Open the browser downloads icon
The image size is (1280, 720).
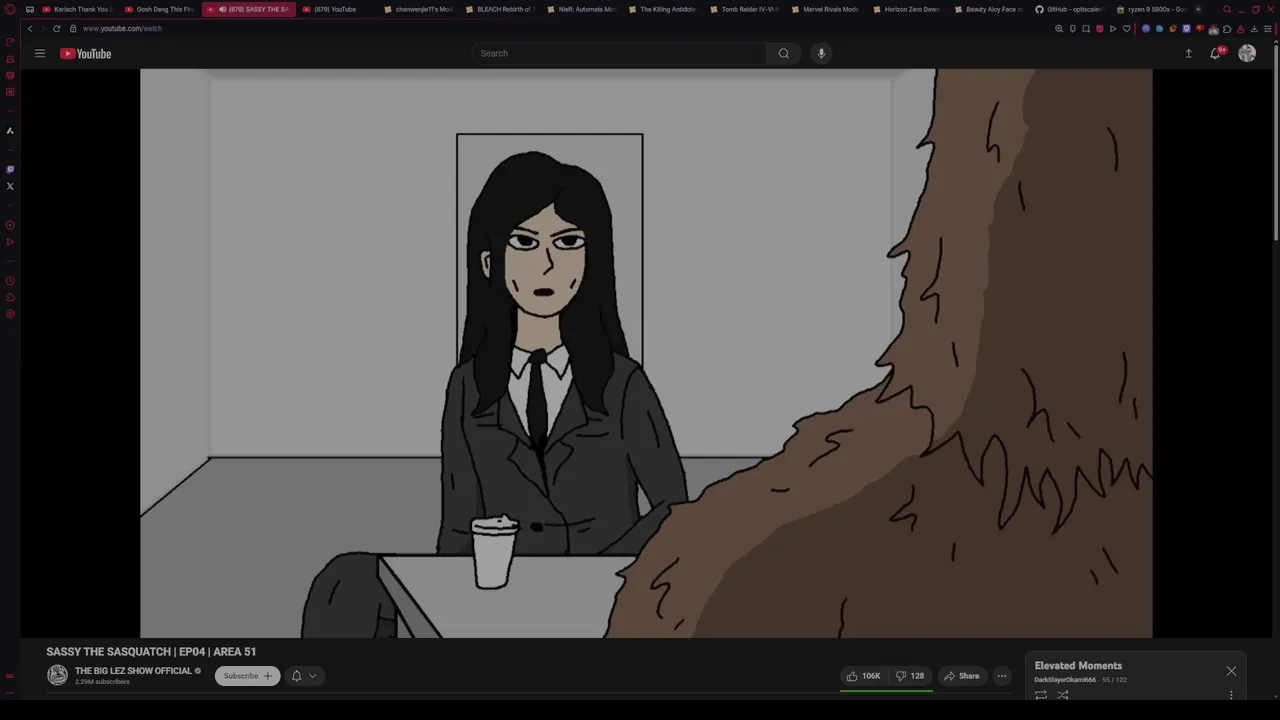[1254, 29]
